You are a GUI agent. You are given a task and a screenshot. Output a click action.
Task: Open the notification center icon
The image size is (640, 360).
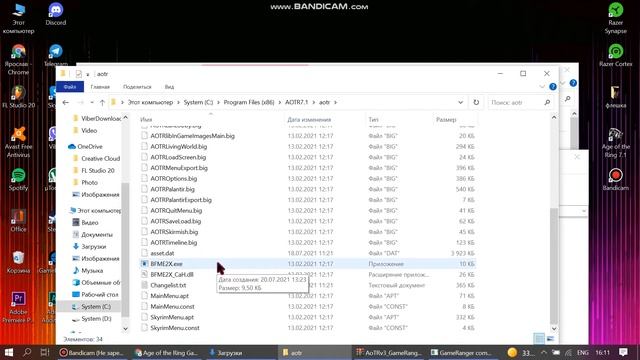623,352
